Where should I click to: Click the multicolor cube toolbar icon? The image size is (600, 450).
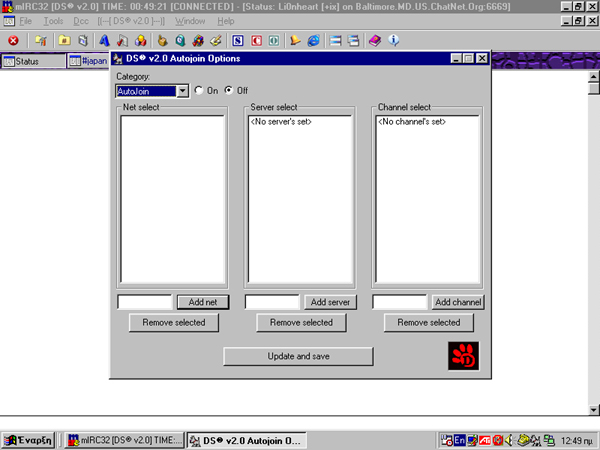tap(198, 41)
